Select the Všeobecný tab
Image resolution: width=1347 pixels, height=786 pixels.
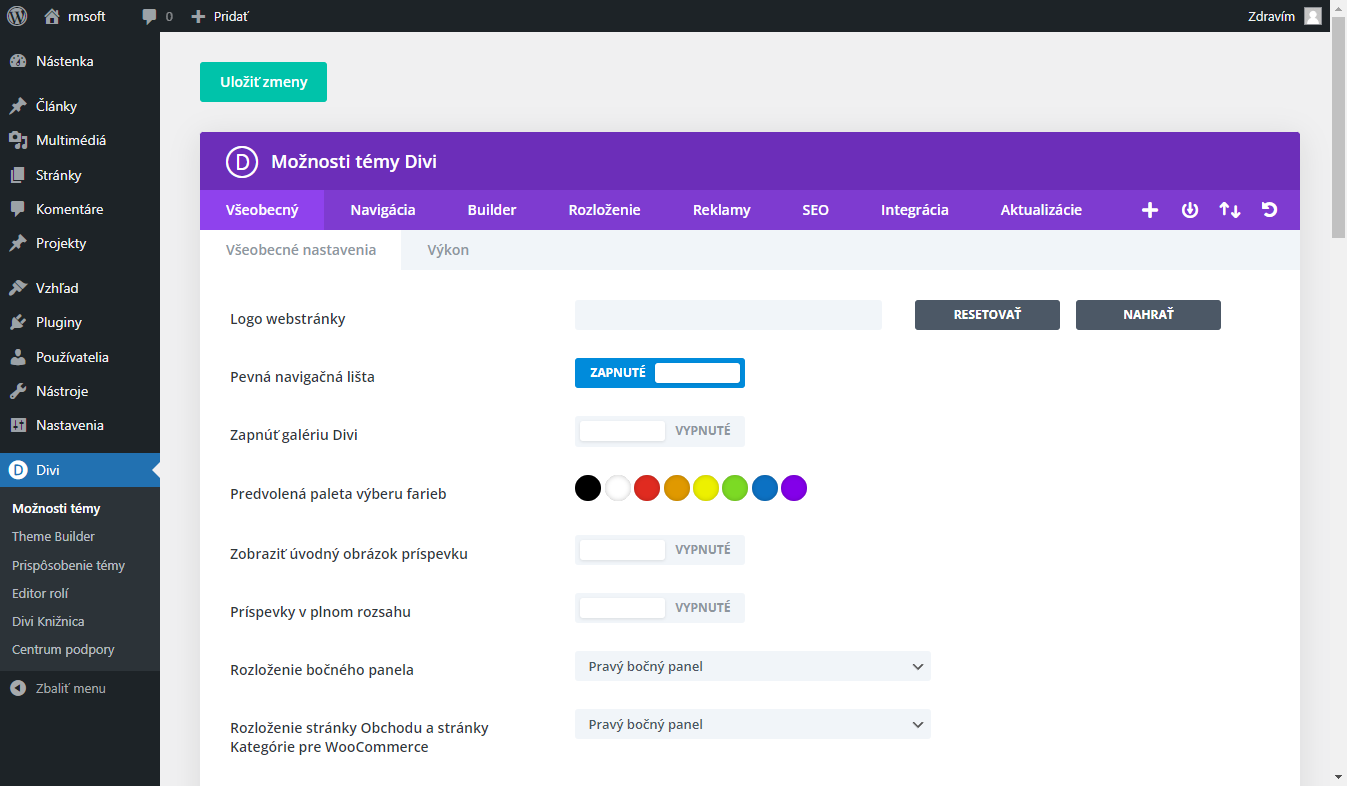click(x=262, y=210)
